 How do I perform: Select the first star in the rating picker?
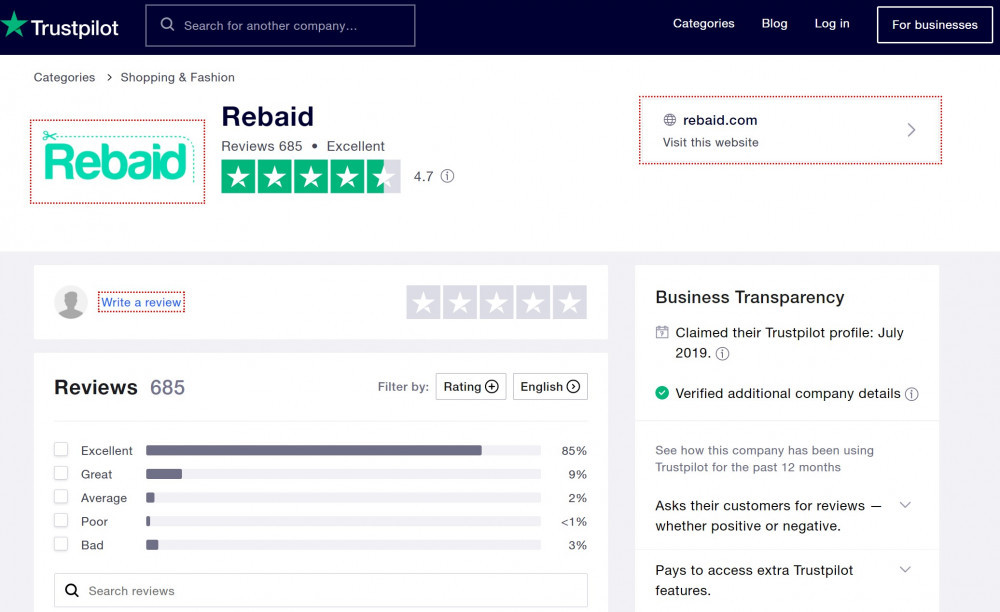[x=423, y=302]
